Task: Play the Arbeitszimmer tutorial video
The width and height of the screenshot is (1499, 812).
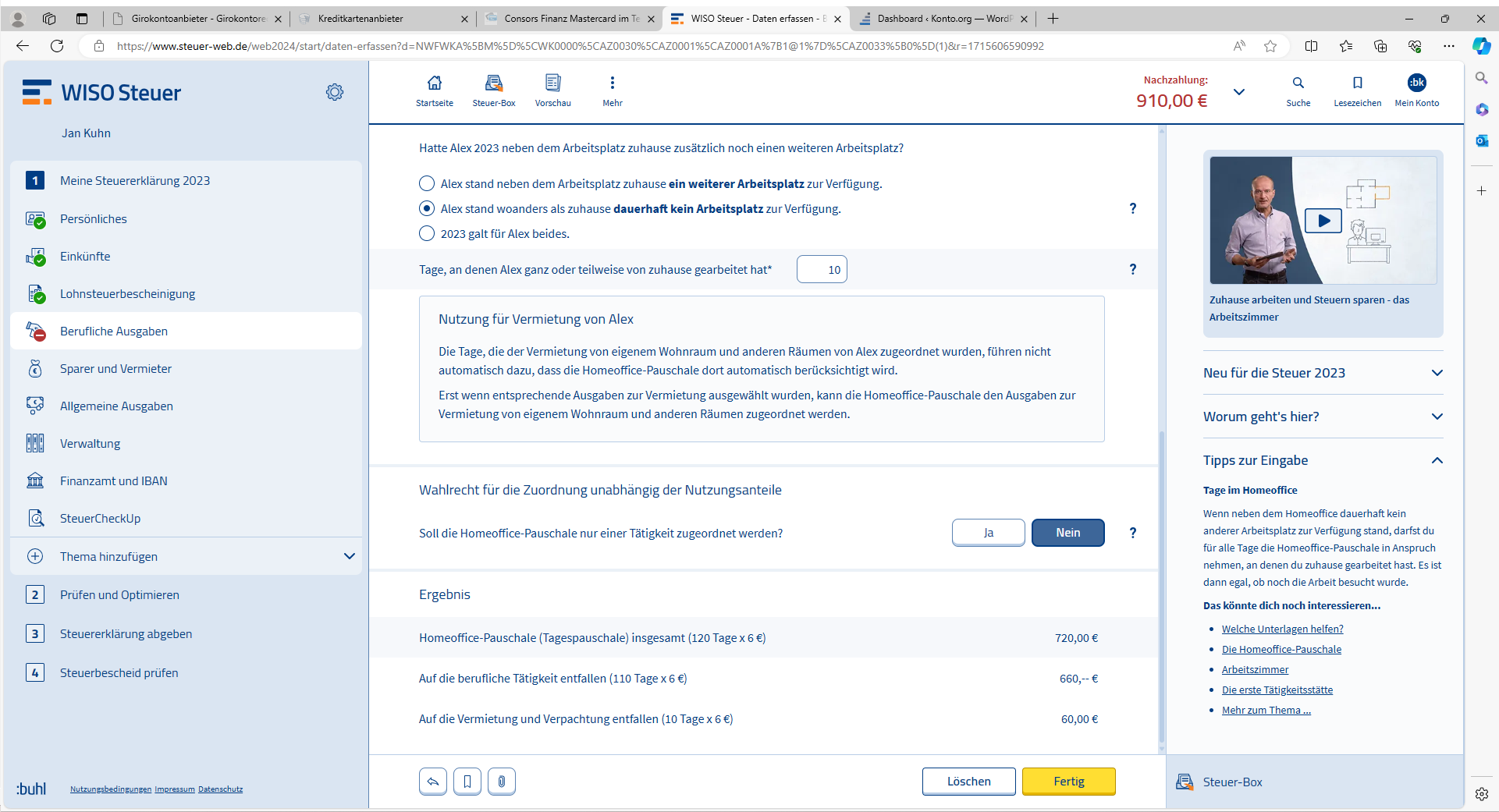Action: click(1323, 221)
